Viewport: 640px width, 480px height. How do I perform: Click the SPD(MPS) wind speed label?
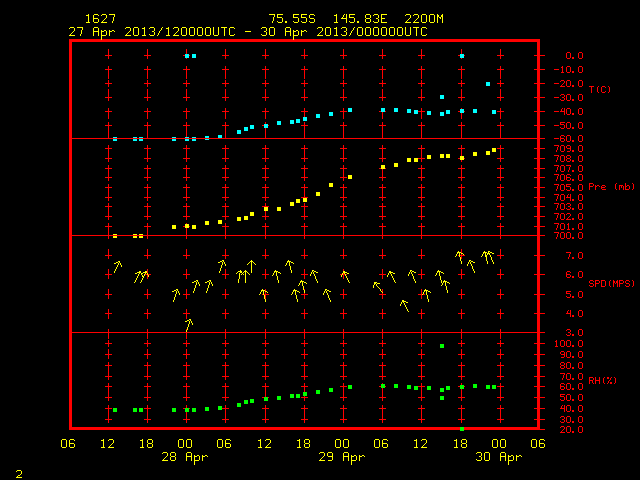611,283
